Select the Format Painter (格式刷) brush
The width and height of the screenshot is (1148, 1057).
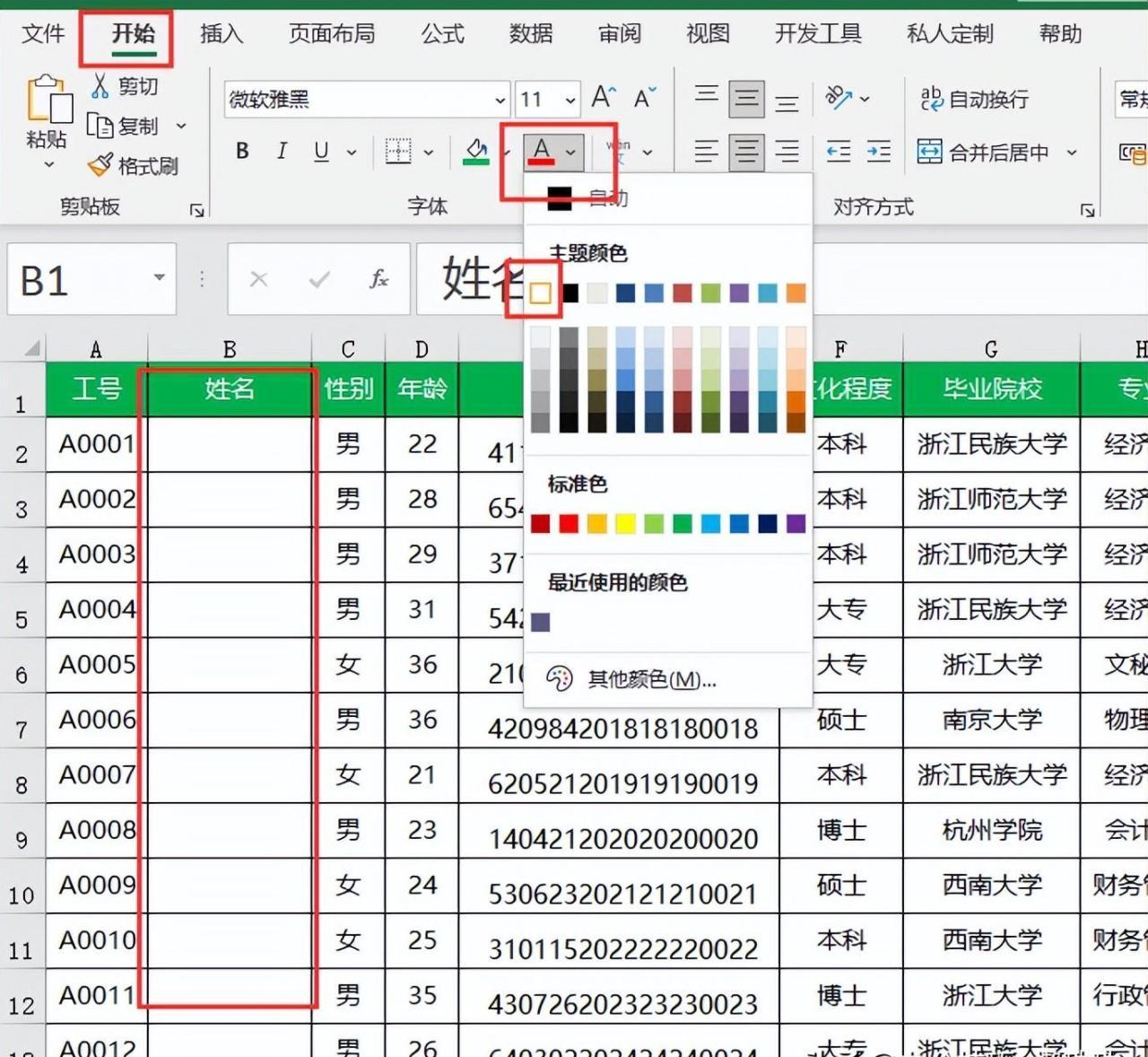tap(100, 165)
